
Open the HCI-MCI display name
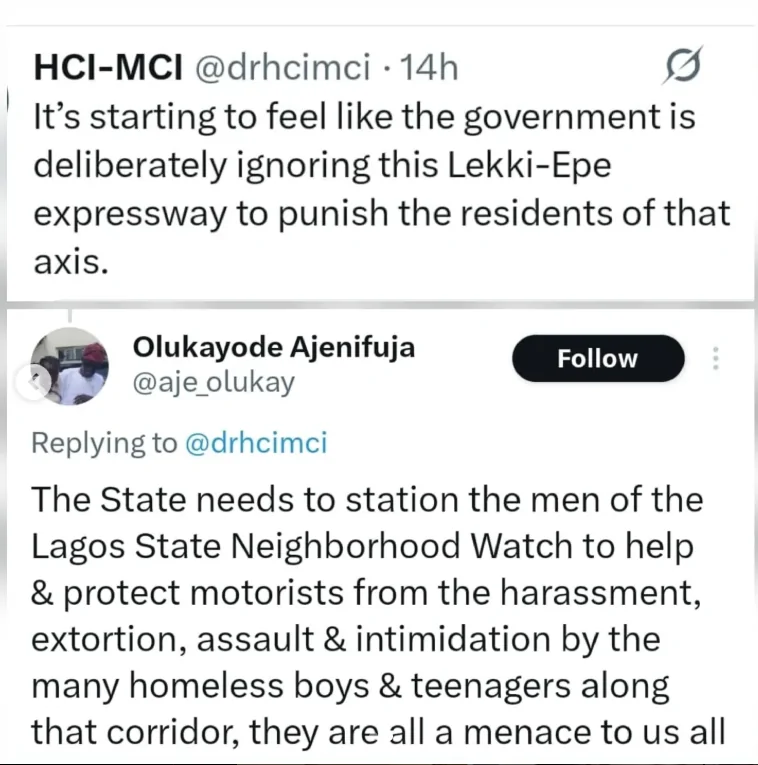pyautogui.click(x=108, y=68)
